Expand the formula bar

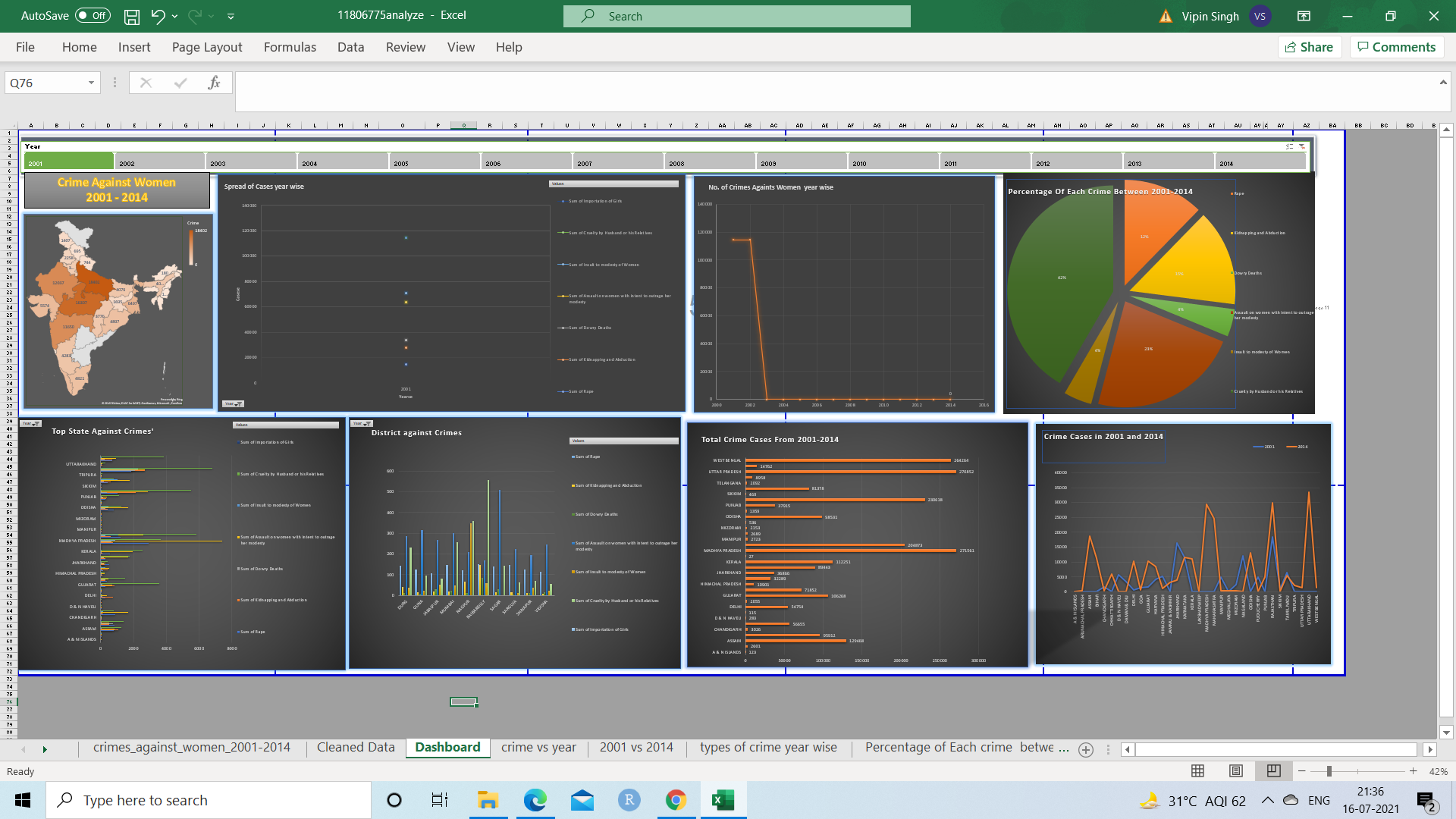coord(1443,82)
